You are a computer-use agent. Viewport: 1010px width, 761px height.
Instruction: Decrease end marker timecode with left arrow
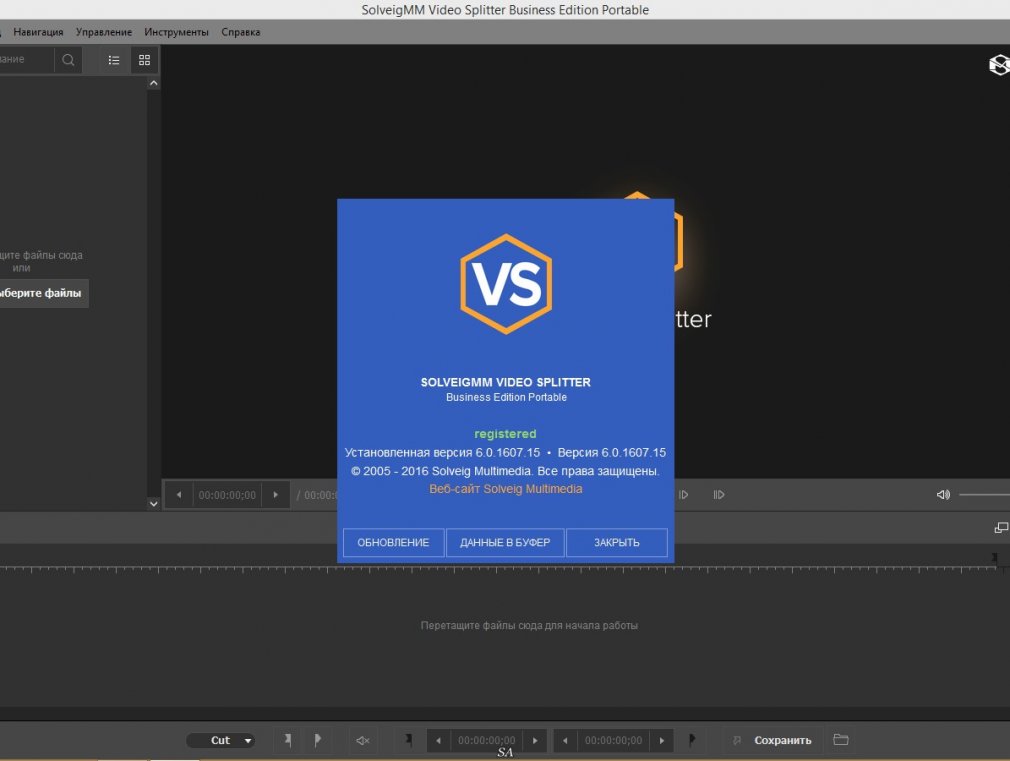tap(566, 740)
